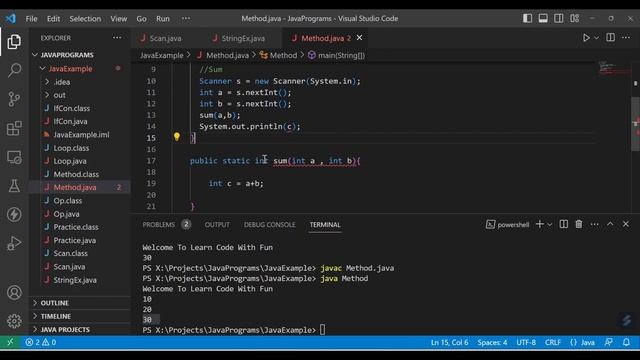Open Customize Layout icon
This screenshot has height=360, width=640.
click(x=575, y=18)
